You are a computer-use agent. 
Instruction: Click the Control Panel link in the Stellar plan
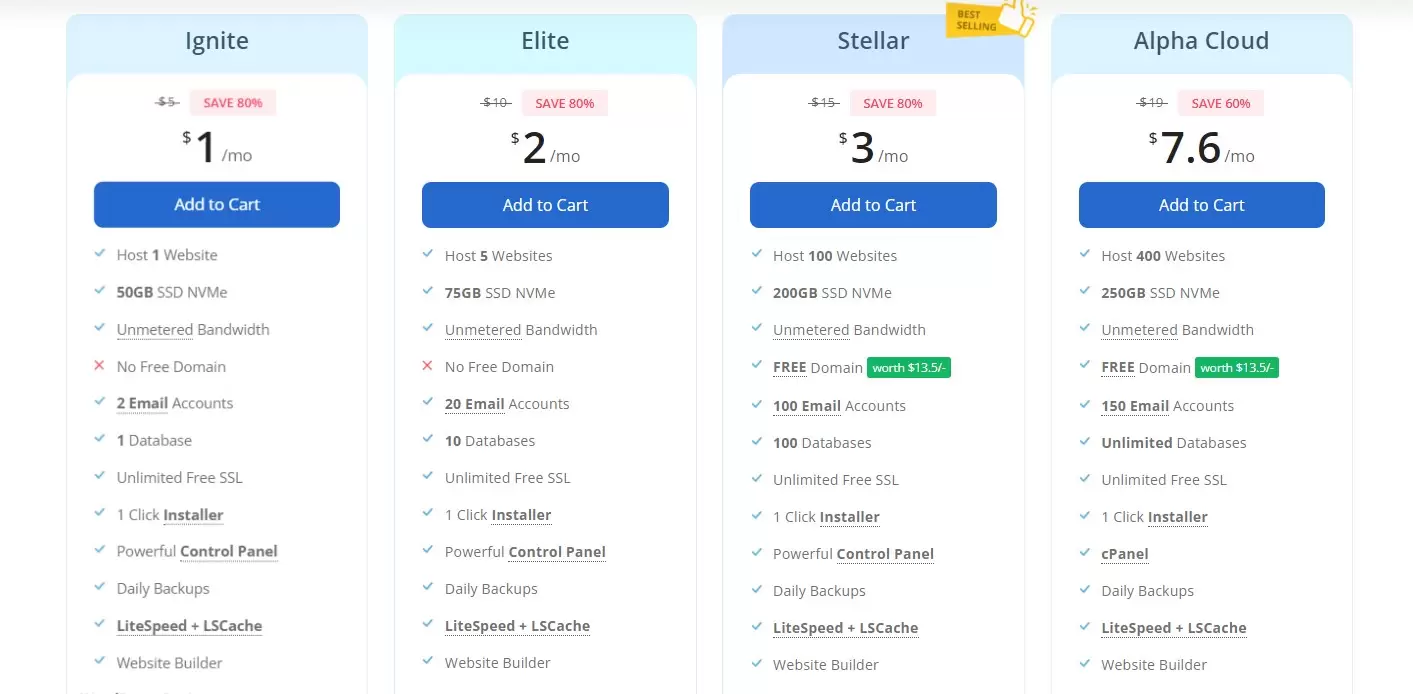885,554
